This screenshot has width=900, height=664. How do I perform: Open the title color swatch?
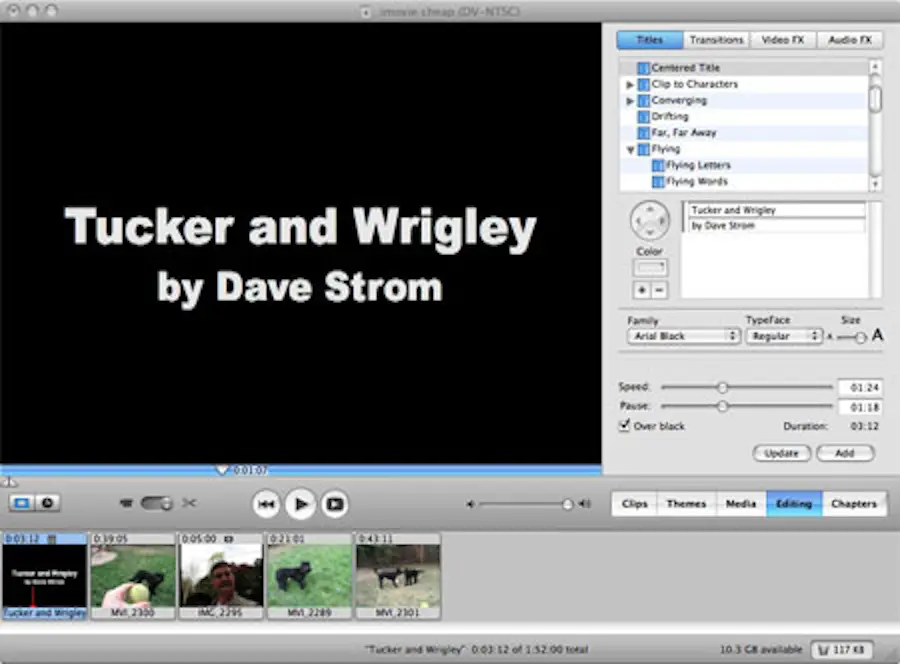coord(650,268)
